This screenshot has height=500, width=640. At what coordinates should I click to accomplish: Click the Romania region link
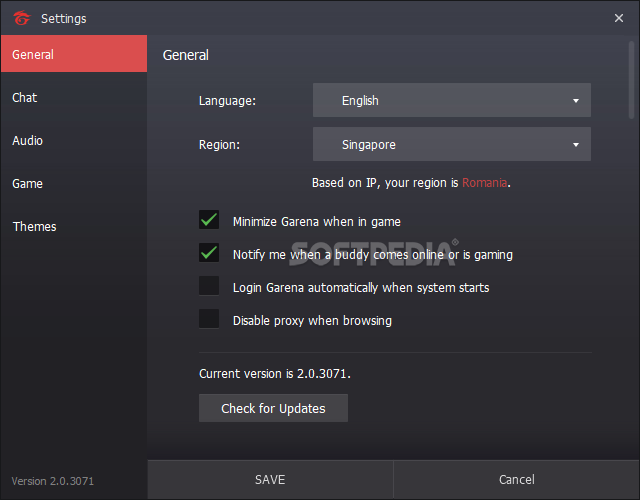pos(484,182)
